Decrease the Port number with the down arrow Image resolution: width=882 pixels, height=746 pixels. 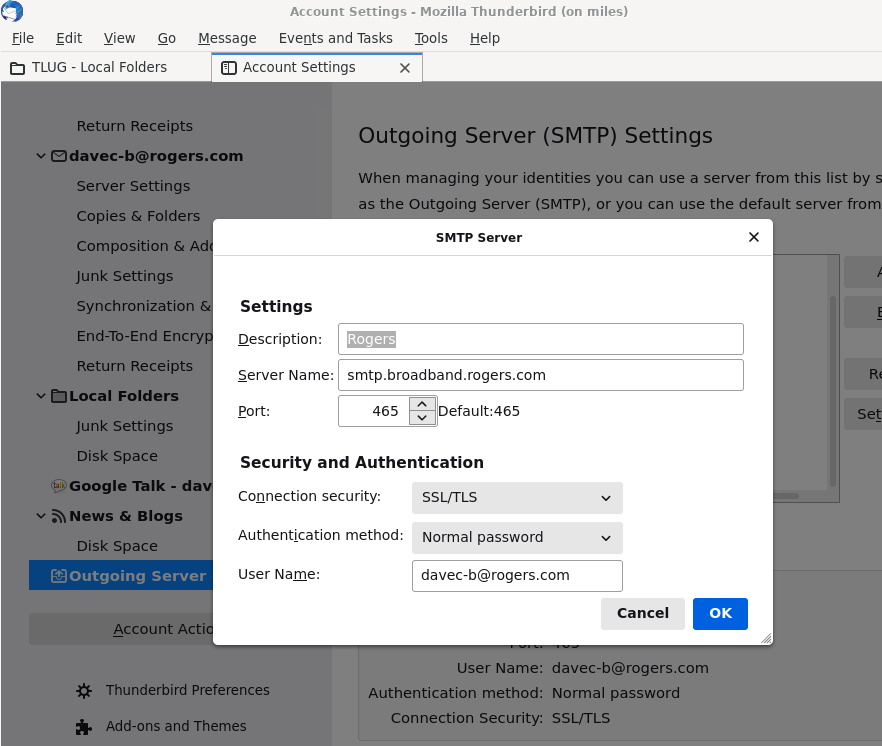[422, 418]
